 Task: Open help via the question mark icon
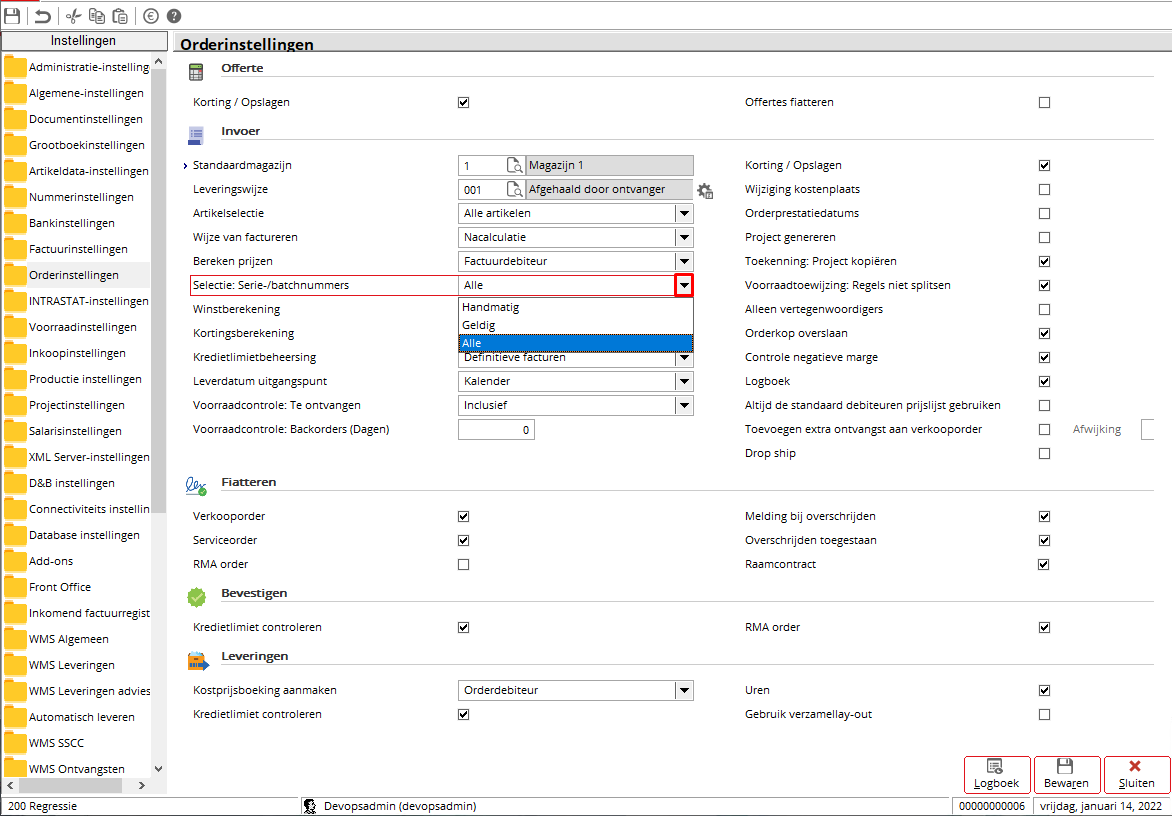pos(174,16)
